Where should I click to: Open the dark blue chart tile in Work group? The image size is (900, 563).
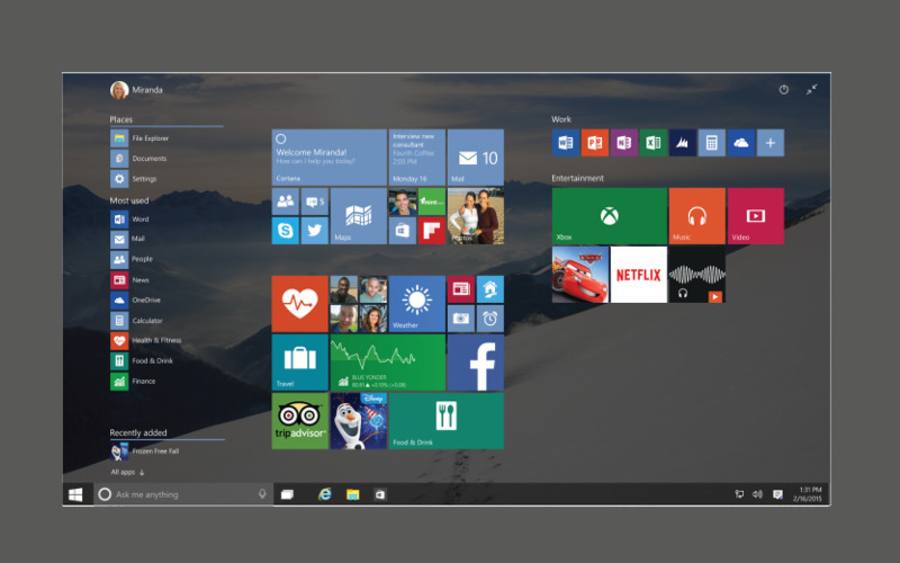pos(682,143)
